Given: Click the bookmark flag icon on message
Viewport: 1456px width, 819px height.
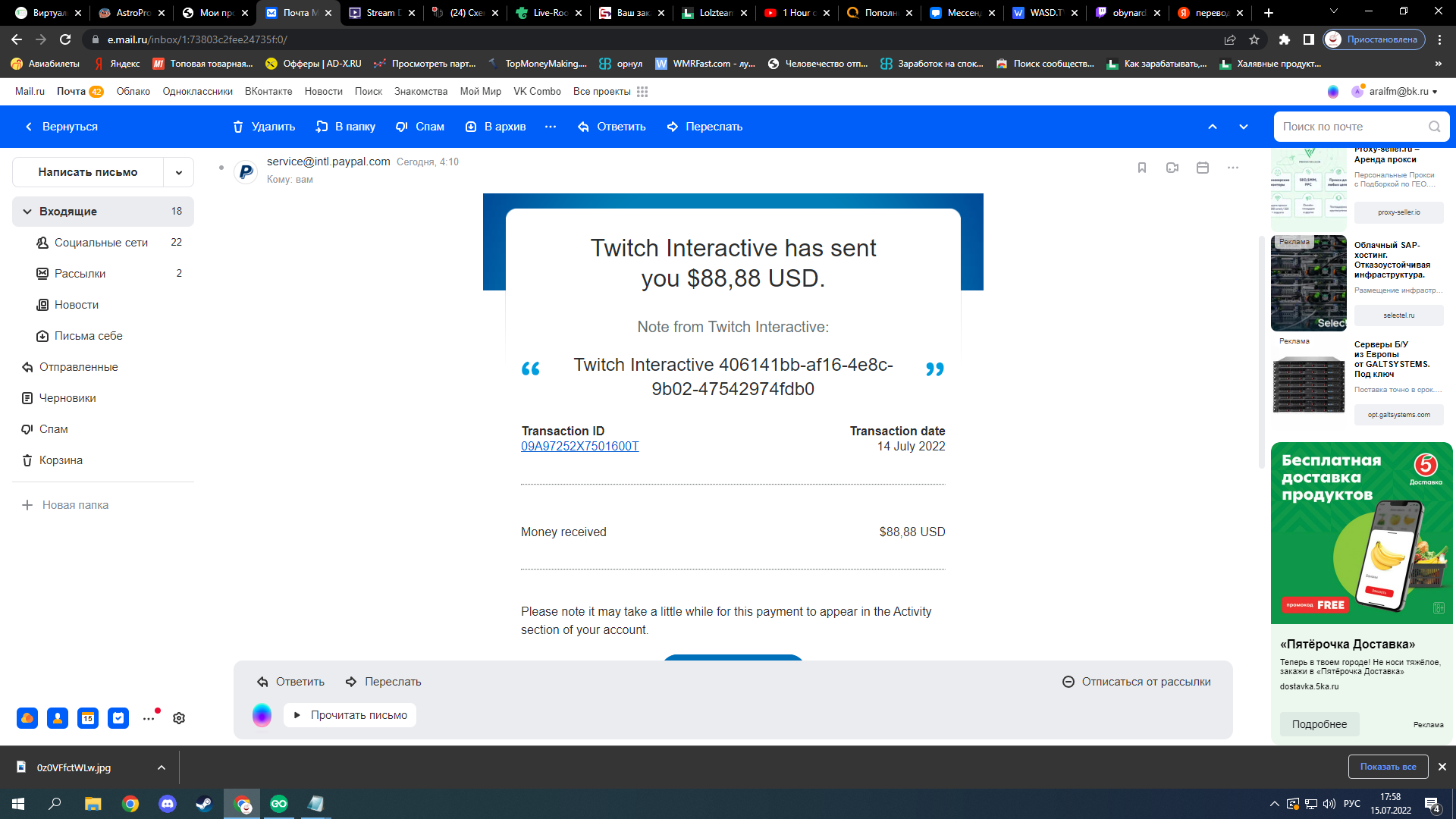Looking at the screenshot, I should coord(1142,168).
